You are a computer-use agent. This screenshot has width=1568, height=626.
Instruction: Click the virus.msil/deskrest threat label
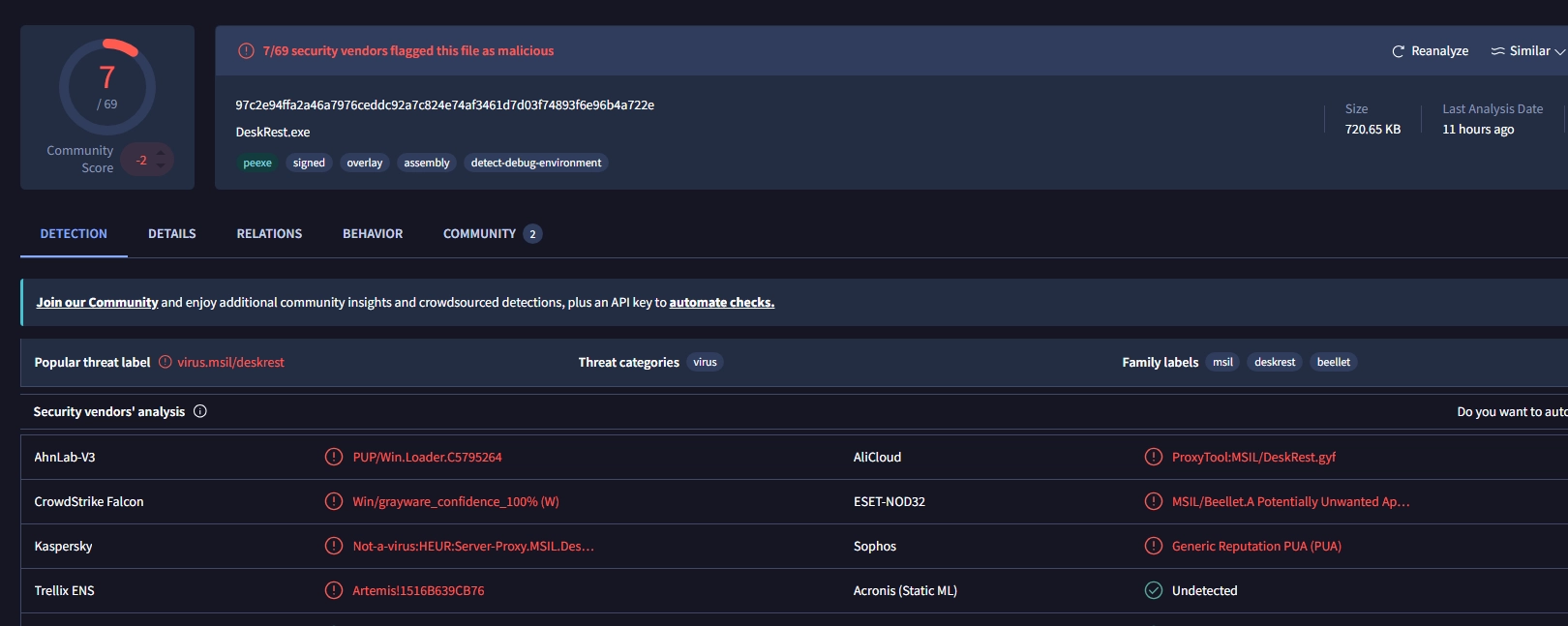(x=230, y=362)
